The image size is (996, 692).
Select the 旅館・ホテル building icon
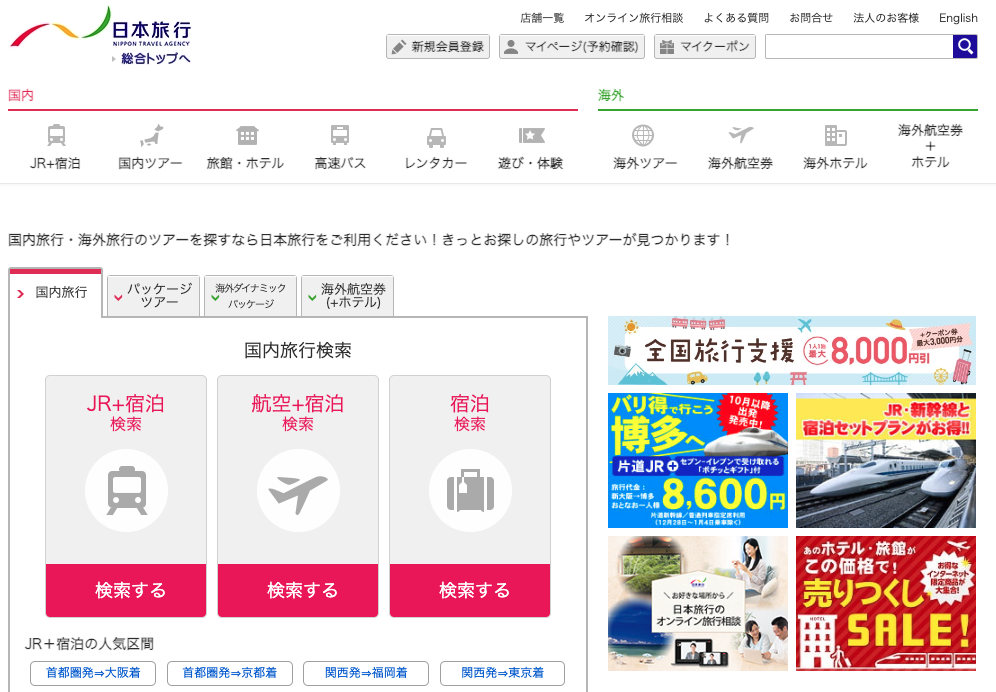tap(246, 136)
